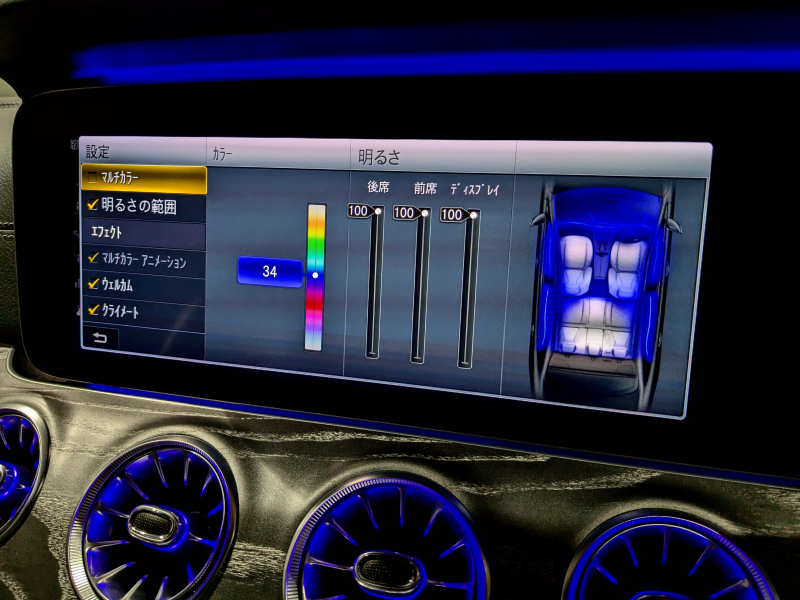Click the ディスプレイ brightness slider knob
This screenshot has height=600, width=800.
472,214
